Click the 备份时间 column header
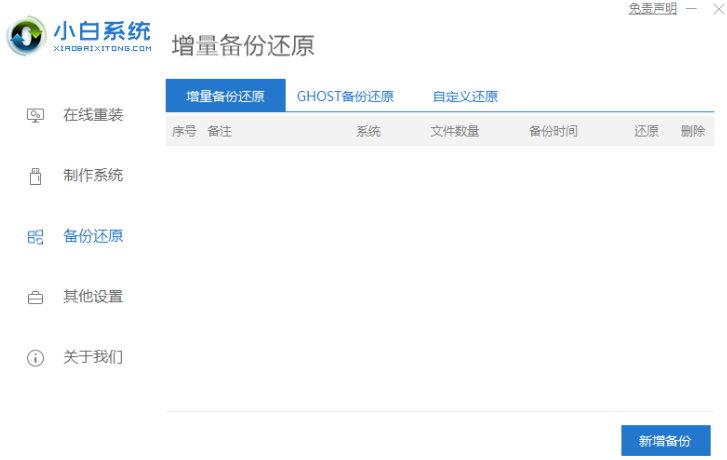The height and width of the screenshot is (460, 727). click(553, 131)
